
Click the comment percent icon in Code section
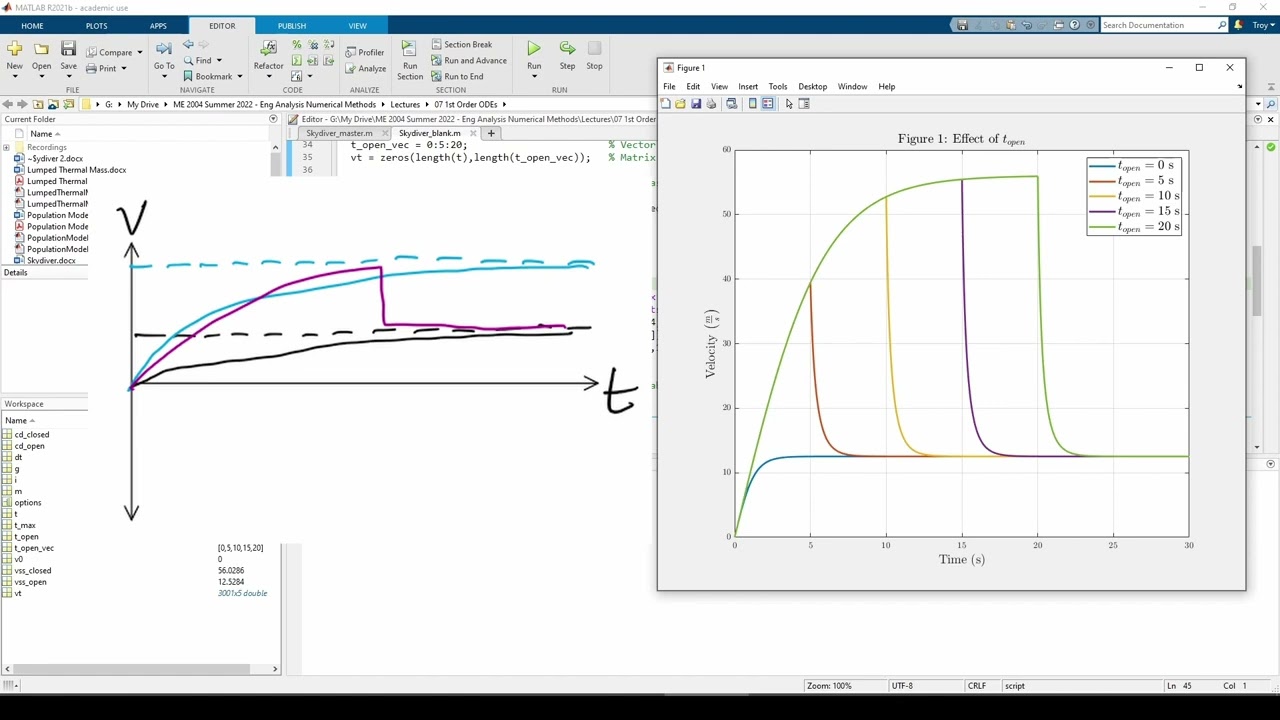(x=296, y=45)
